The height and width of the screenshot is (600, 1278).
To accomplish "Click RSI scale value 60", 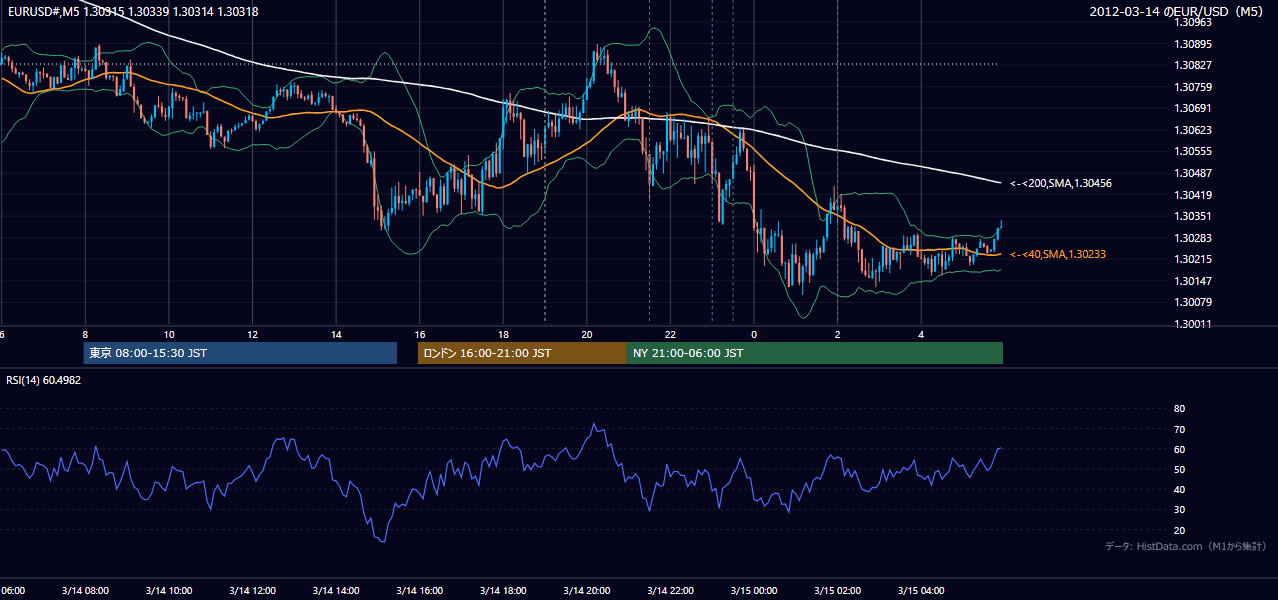I will (1179, 449).
